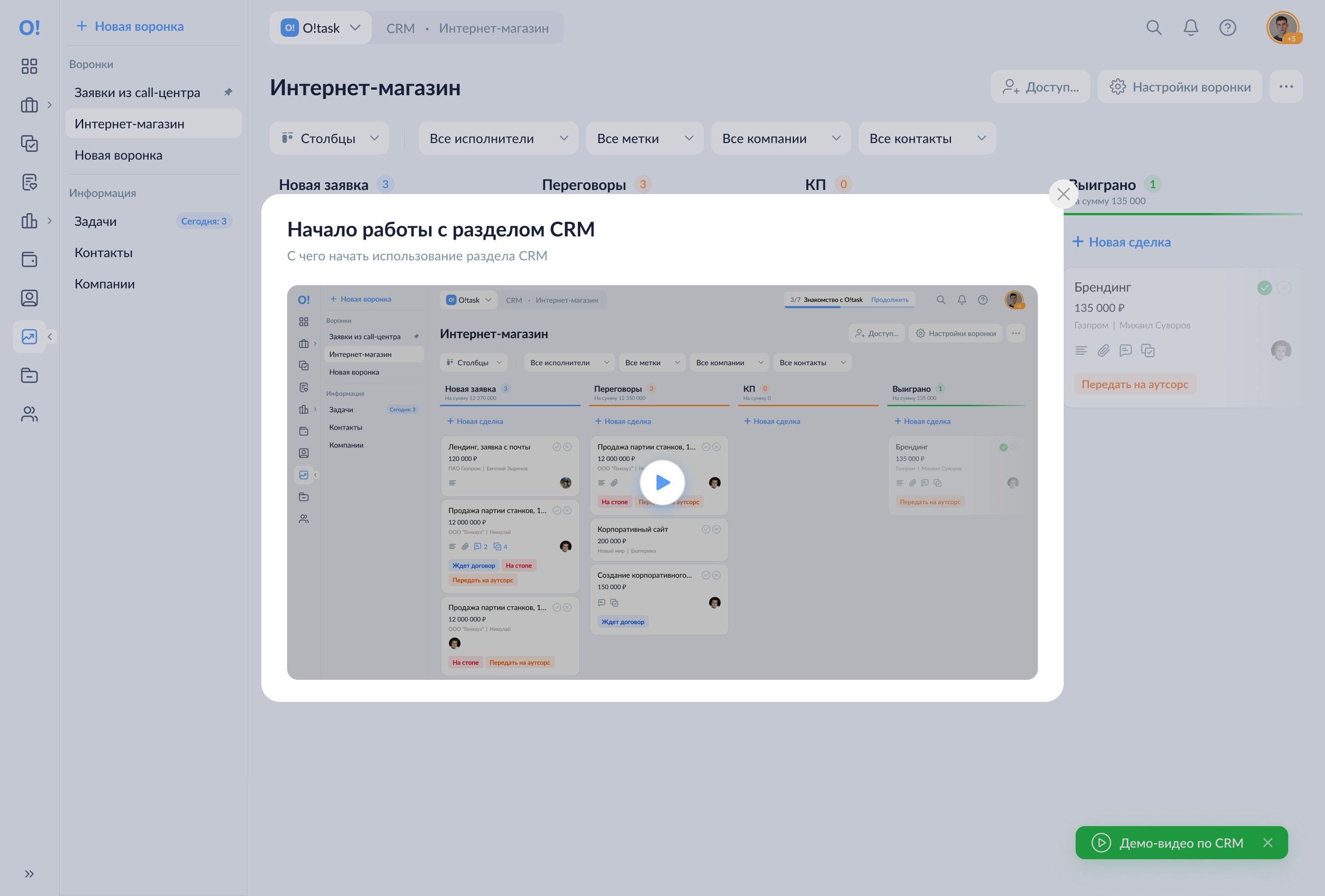Open the dashboard grid icon in left rail
The image size is (1325, 896).
click(x=29, y=66)
